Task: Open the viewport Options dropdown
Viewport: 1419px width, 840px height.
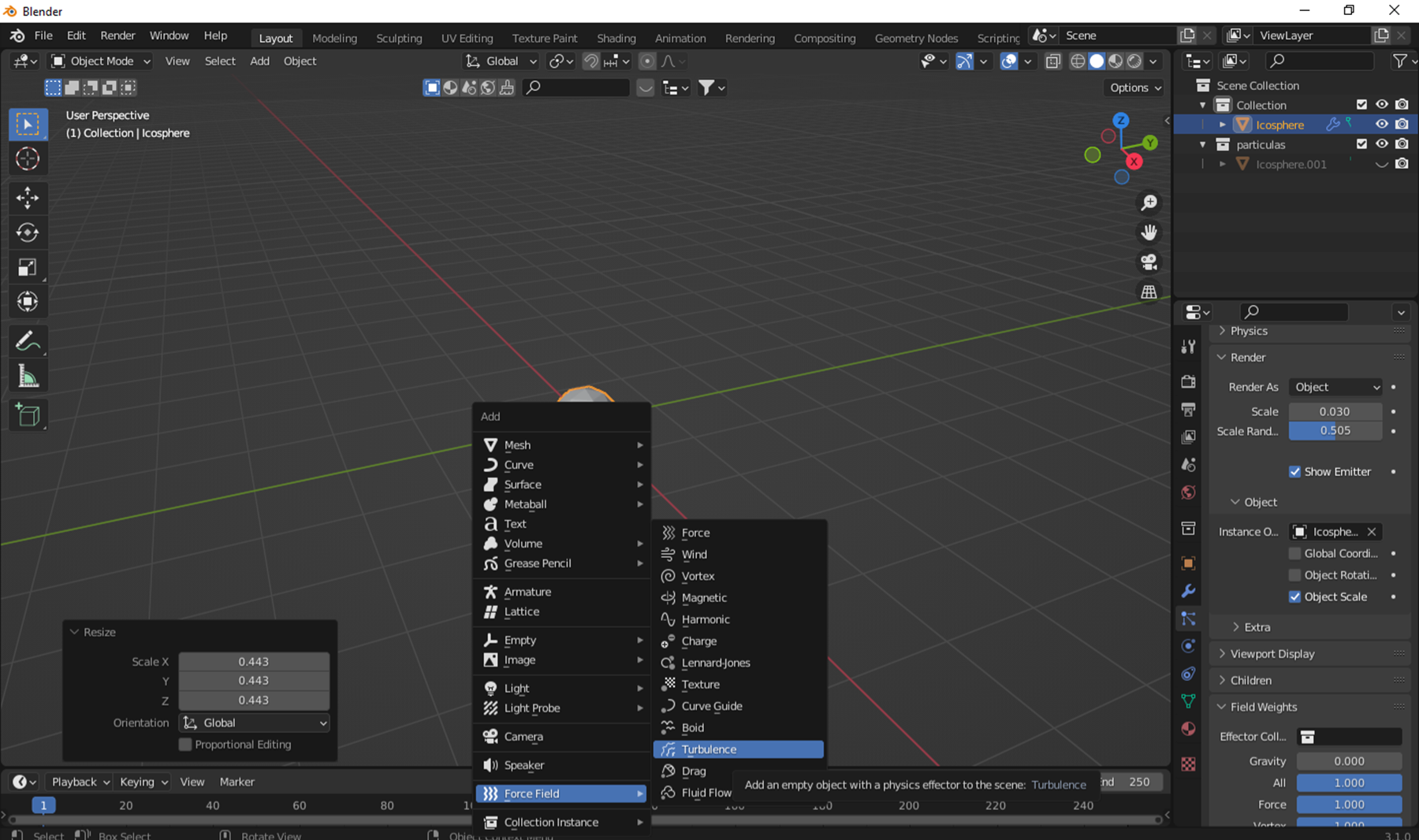Action: (x=1135, y=87)
